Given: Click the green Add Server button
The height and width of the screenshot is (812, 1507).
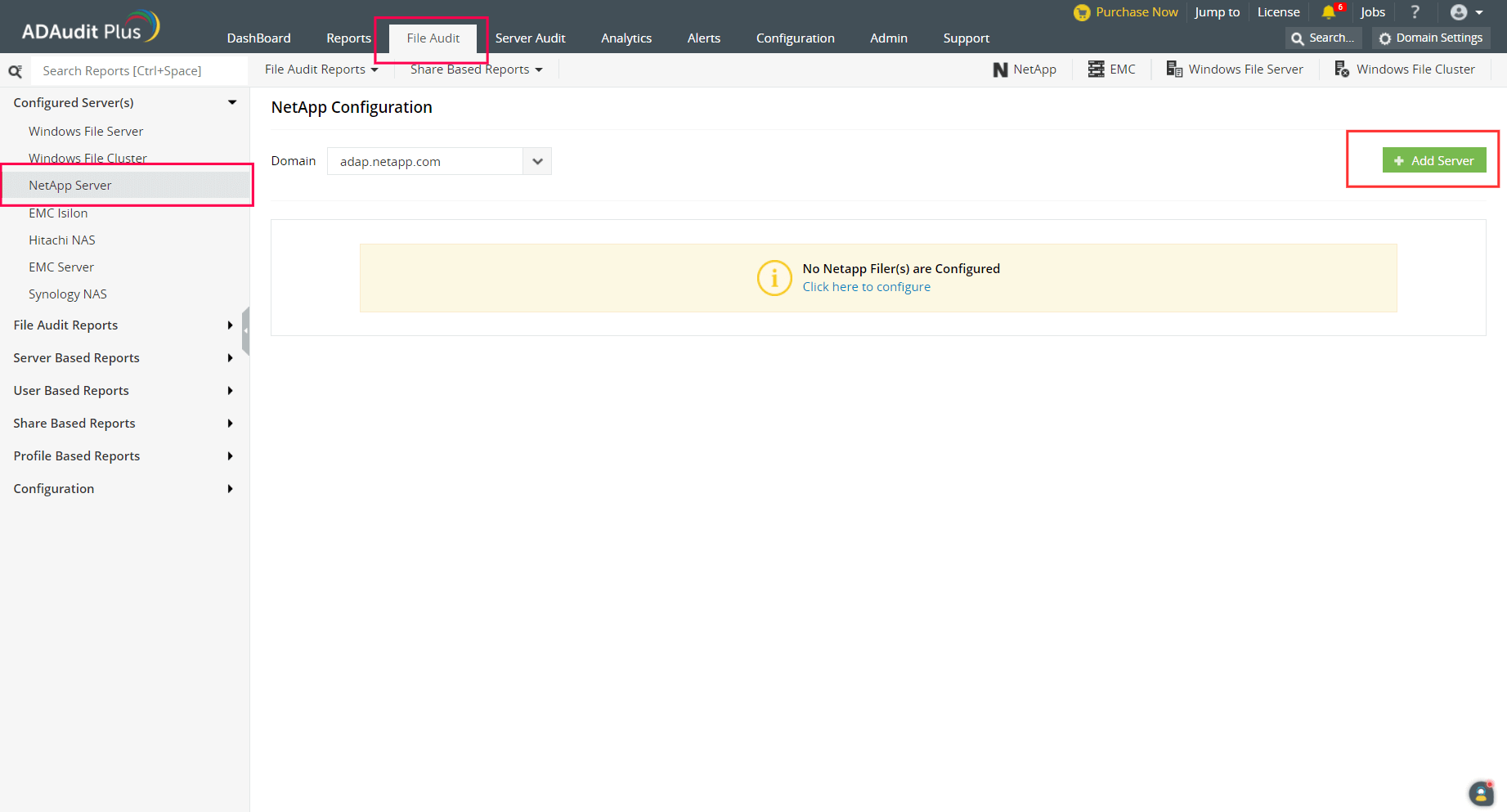Looking at the screenshot, I should (x=1433, y=160).
